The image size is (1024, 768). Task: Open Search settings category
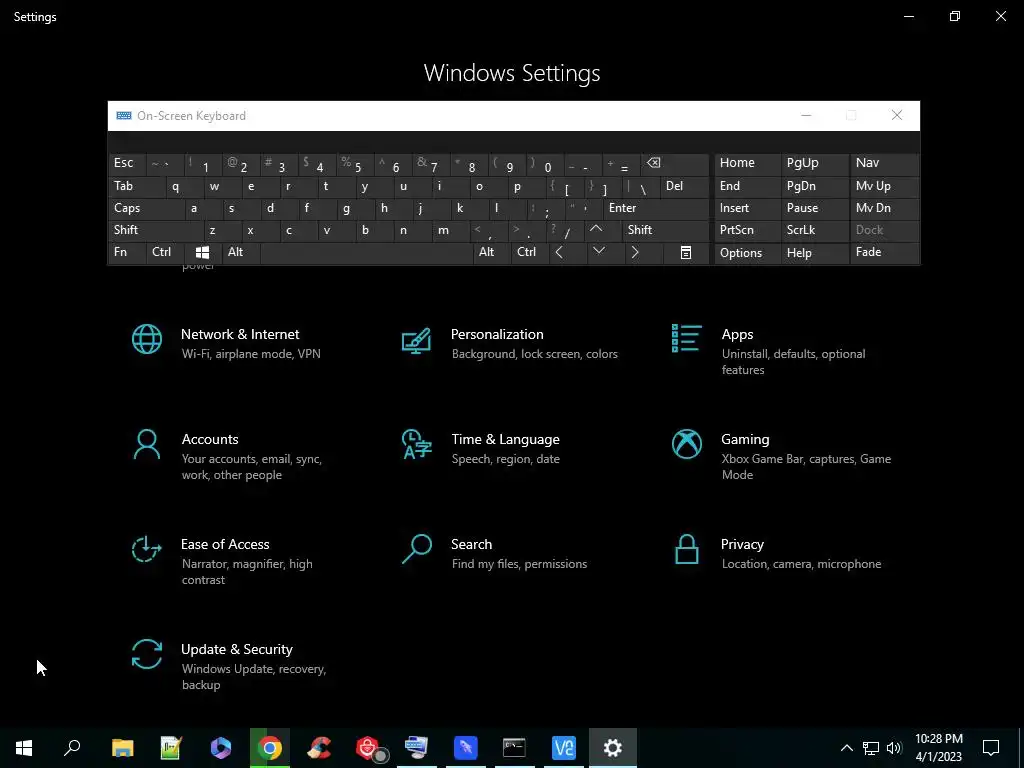(x=494, y=554)
